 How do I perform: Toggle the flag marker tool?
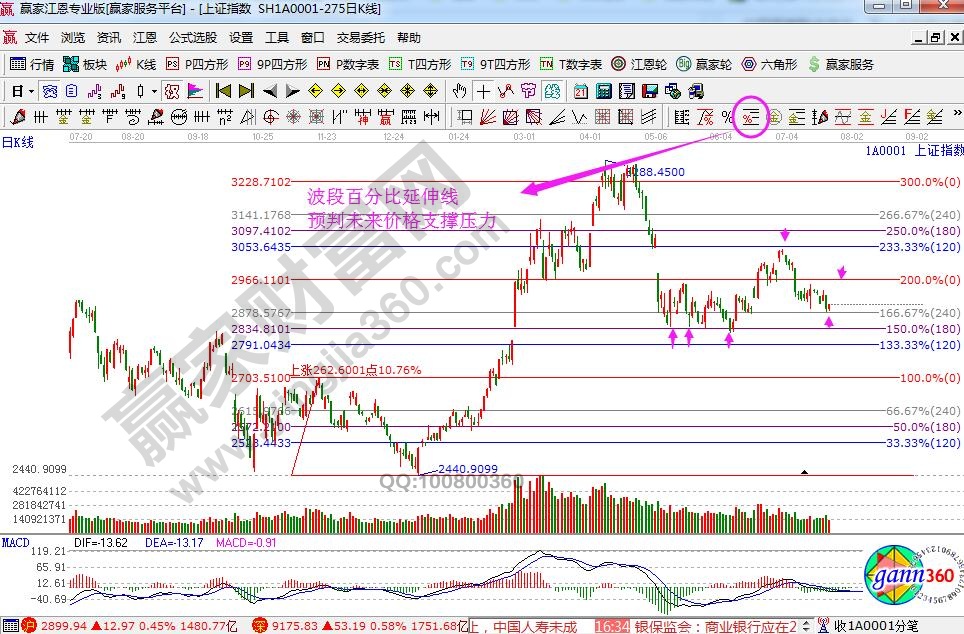pyautogui.click(x=194, y=91)
